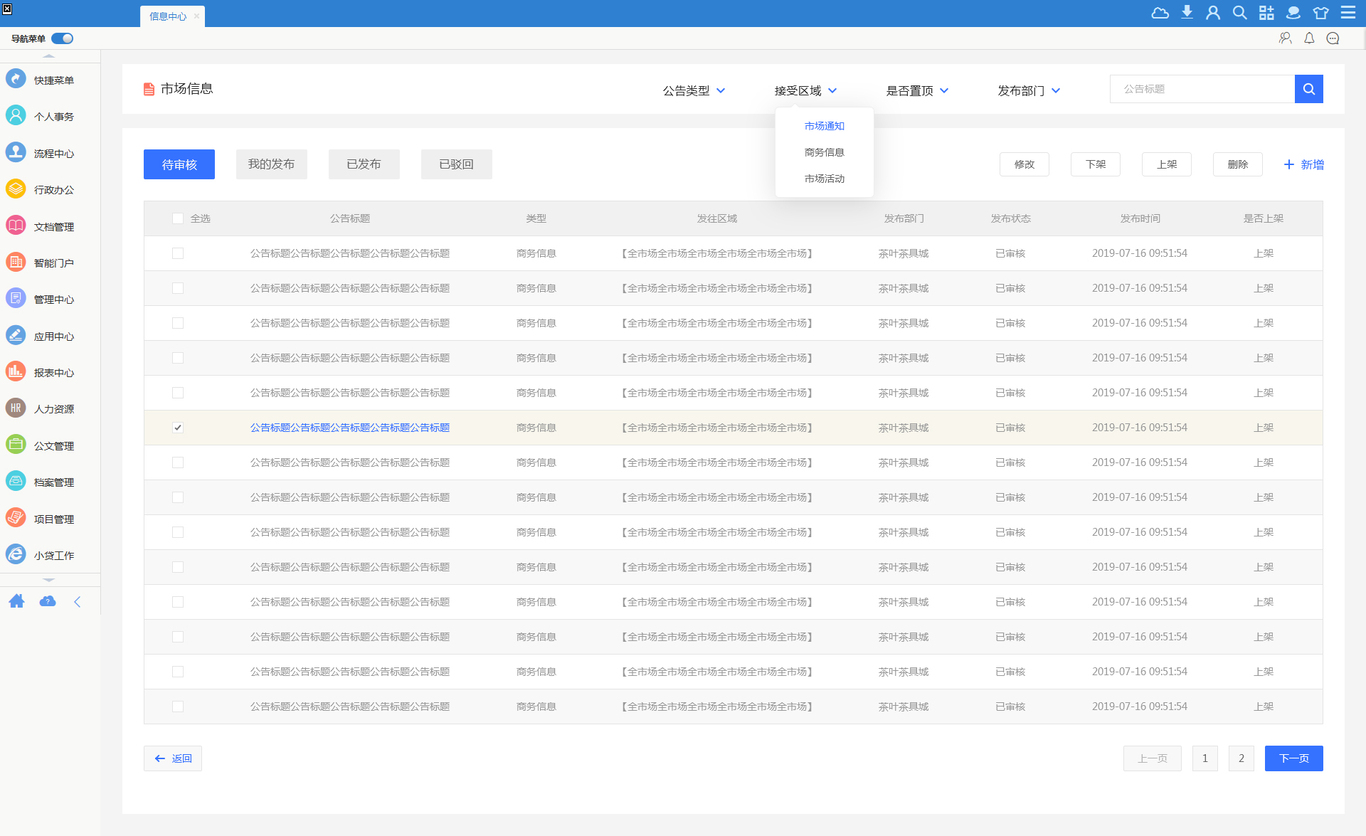This screenshot has width=1366, height=836.
Task: Click the home icon below the sidebar
Action: [x=17, y=601]
